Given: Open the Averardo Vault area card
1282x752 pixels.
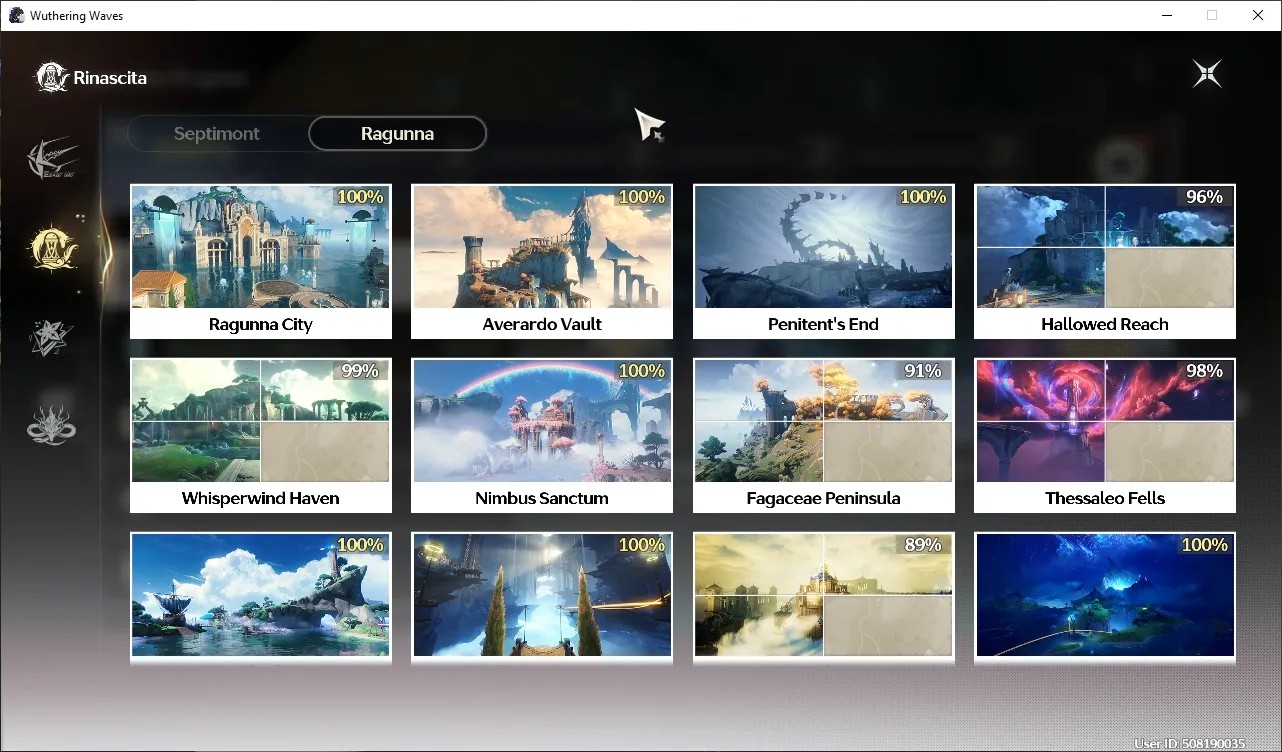Looking at the screenshot, I should coord(542,261).
